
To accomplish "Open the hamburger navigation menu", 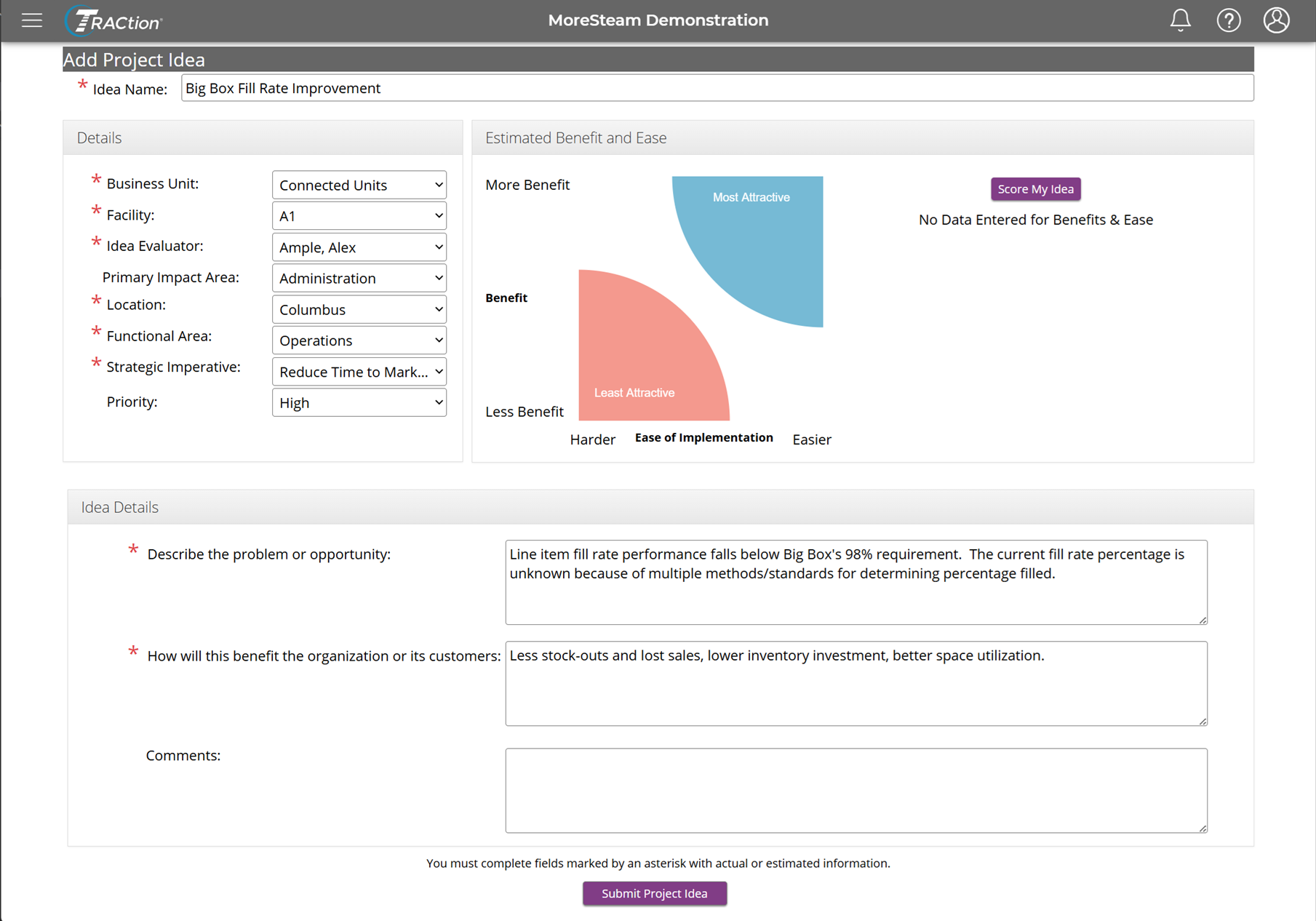I will 32,20.
